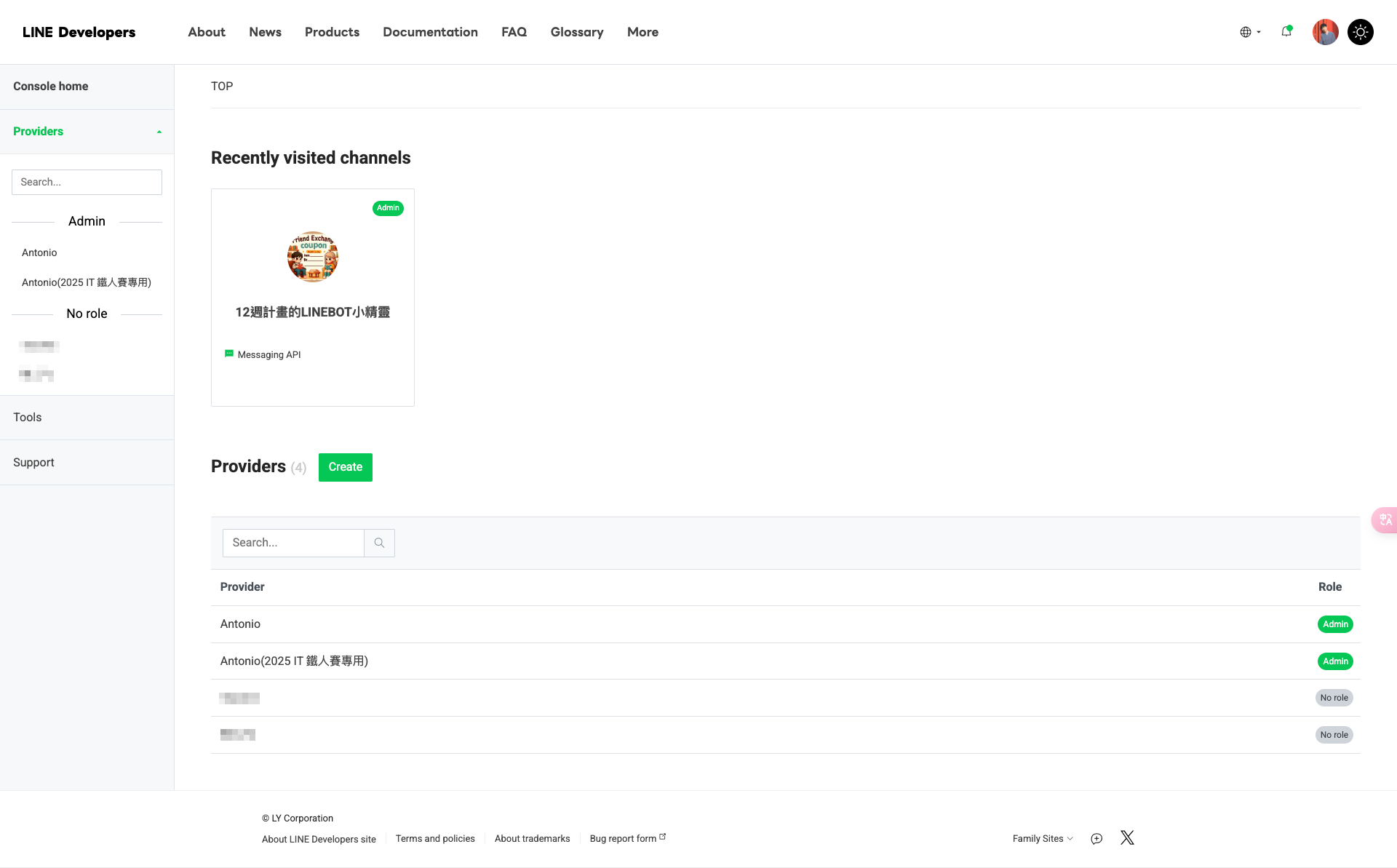Focus the sidebar Search field

(x=87, y=182)
